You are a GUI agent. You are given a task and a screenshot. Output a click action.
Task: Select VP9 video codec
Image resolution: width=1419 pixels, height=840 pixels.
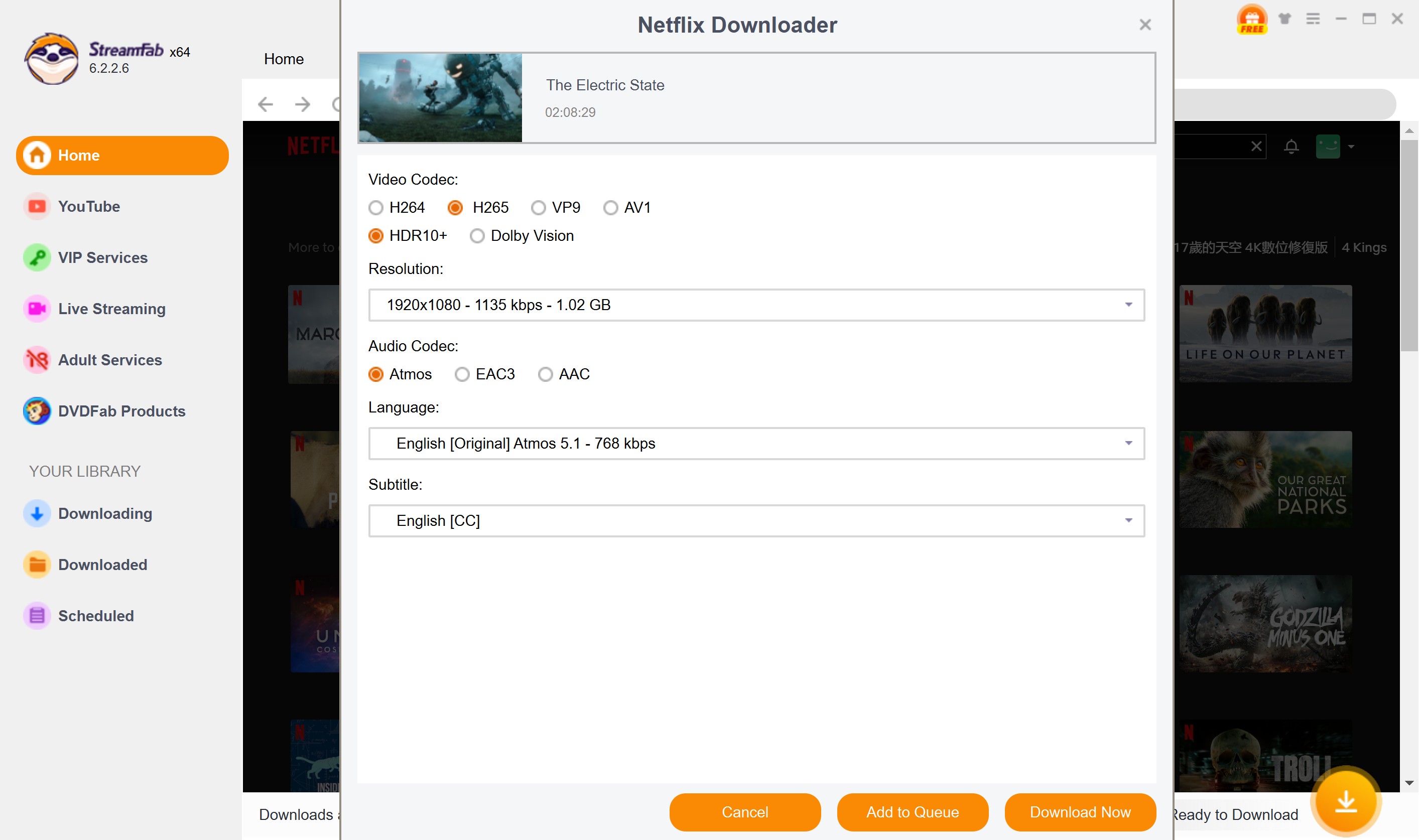556,208
